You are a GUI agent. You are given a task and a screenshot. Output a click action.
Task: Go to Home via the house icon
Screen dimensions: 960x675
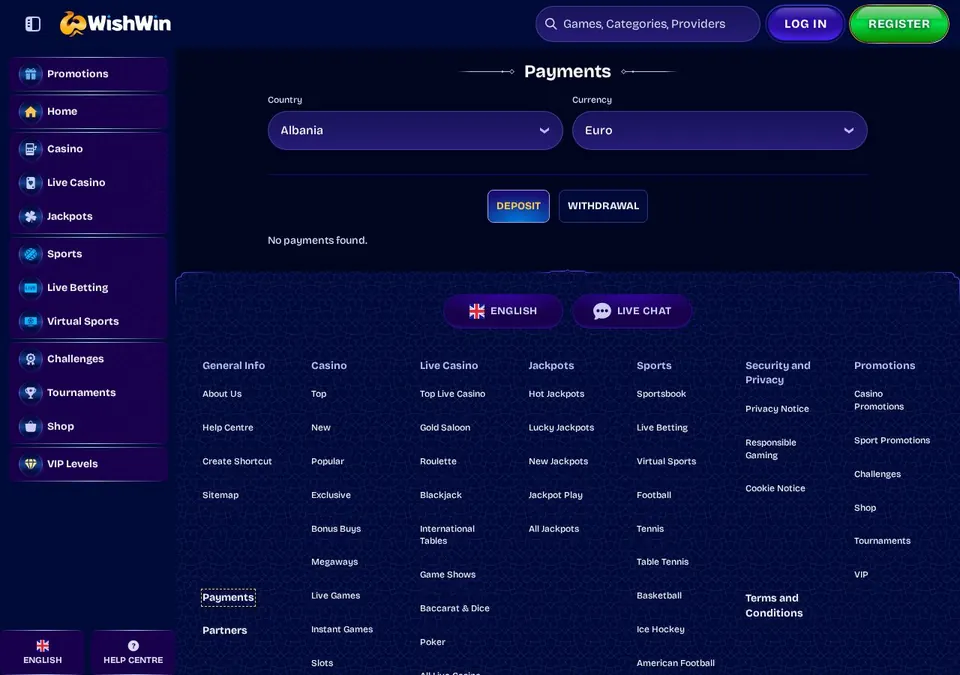[31, 111]
